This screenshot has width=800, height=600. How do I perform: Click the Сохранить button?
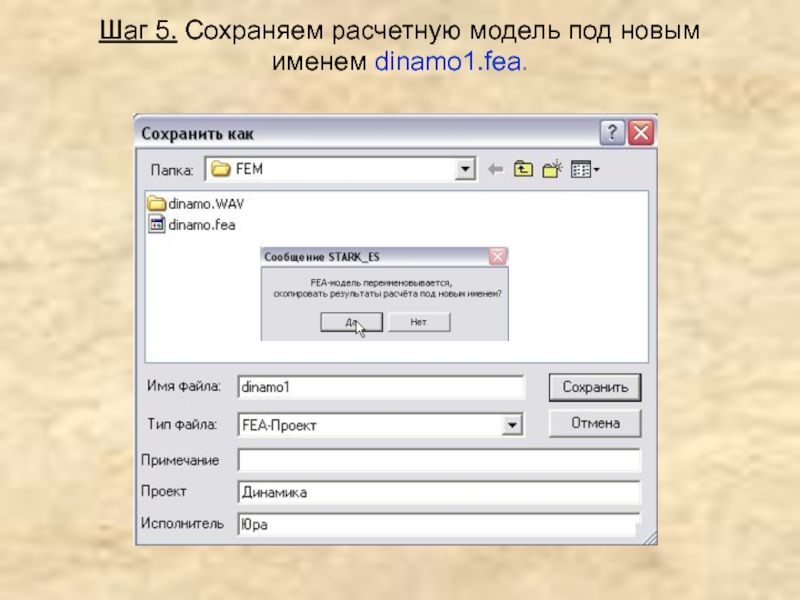pos(595,387)
